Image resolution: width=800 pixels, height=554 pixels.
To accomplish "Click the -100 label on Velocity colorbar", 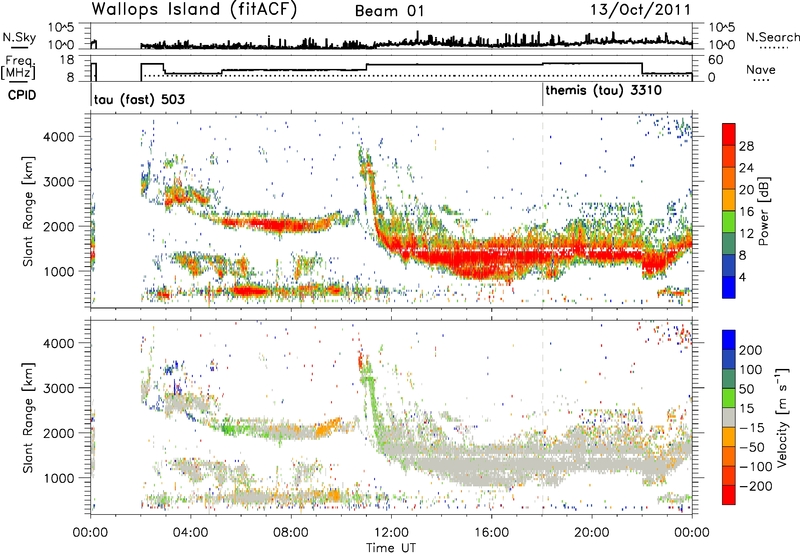I will point(755,467).
